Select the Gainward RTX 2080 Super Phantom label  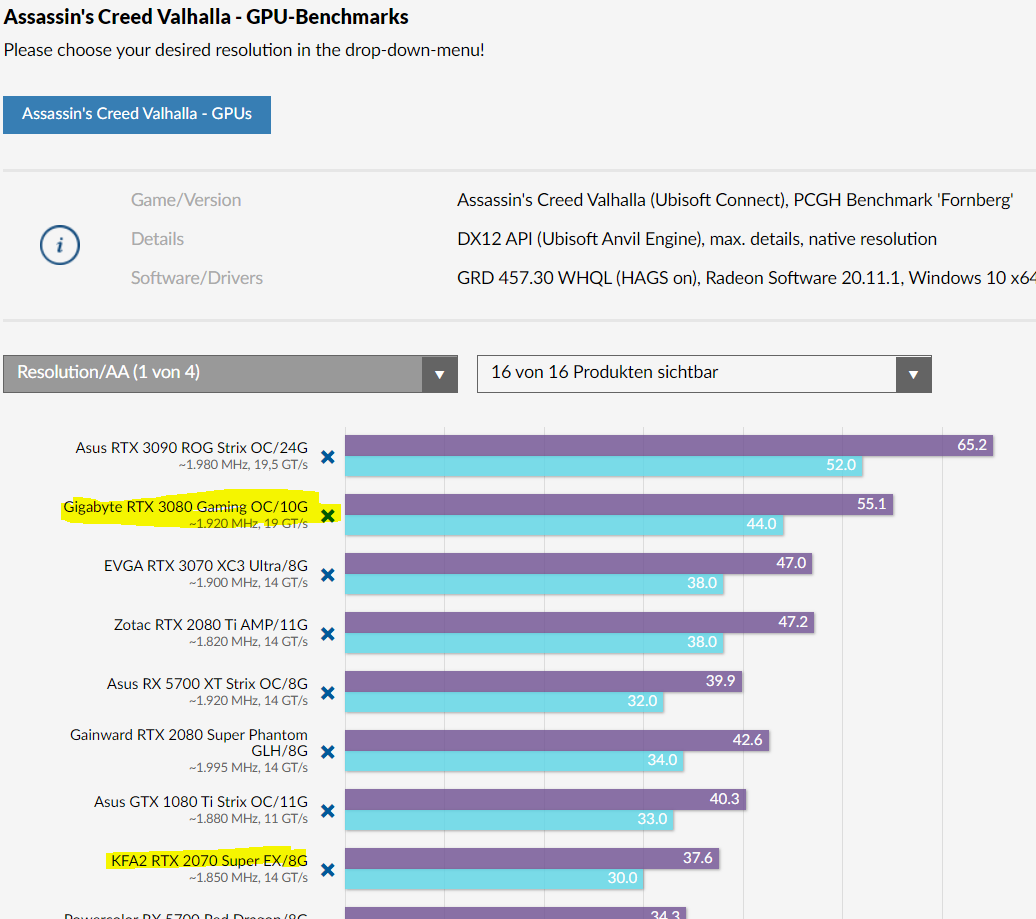tap(189, 743)
